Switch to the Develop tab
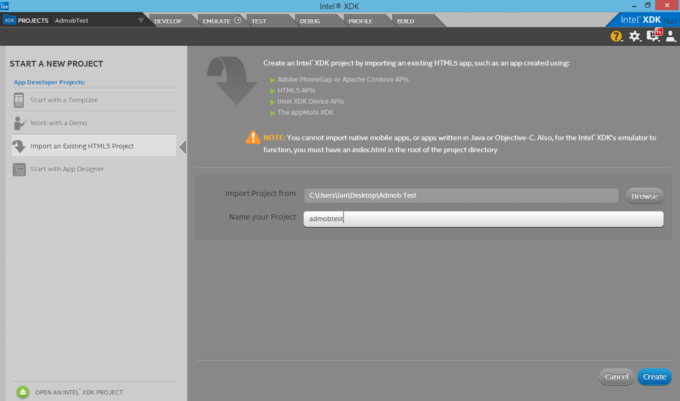This screenshot has height=401, width=680. (x=168, y=21)
